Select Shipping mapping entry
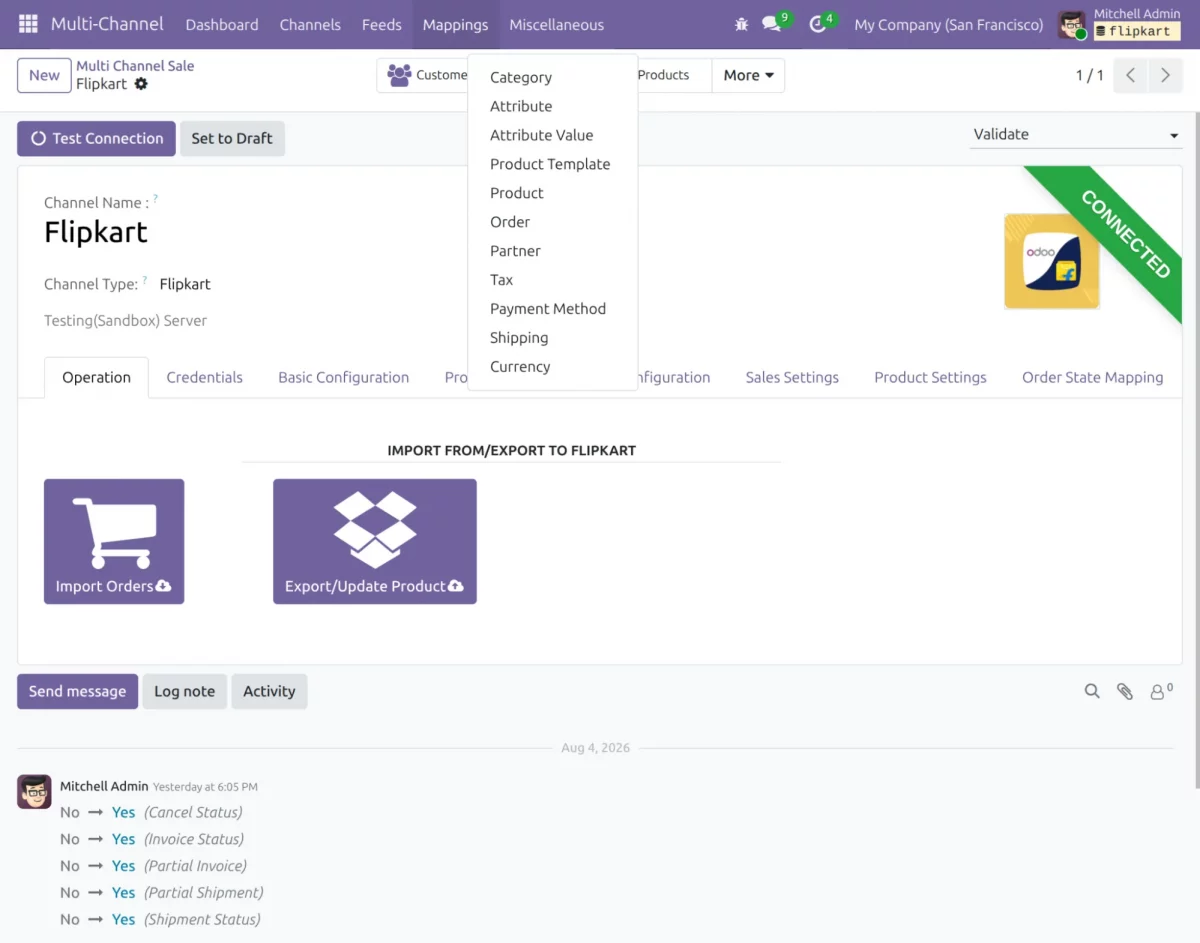 click(x=552, y=338)
